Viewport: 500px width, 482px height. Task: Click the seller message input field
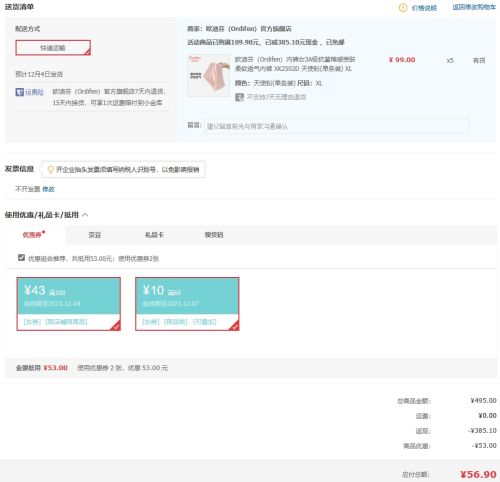click(337, 126)
